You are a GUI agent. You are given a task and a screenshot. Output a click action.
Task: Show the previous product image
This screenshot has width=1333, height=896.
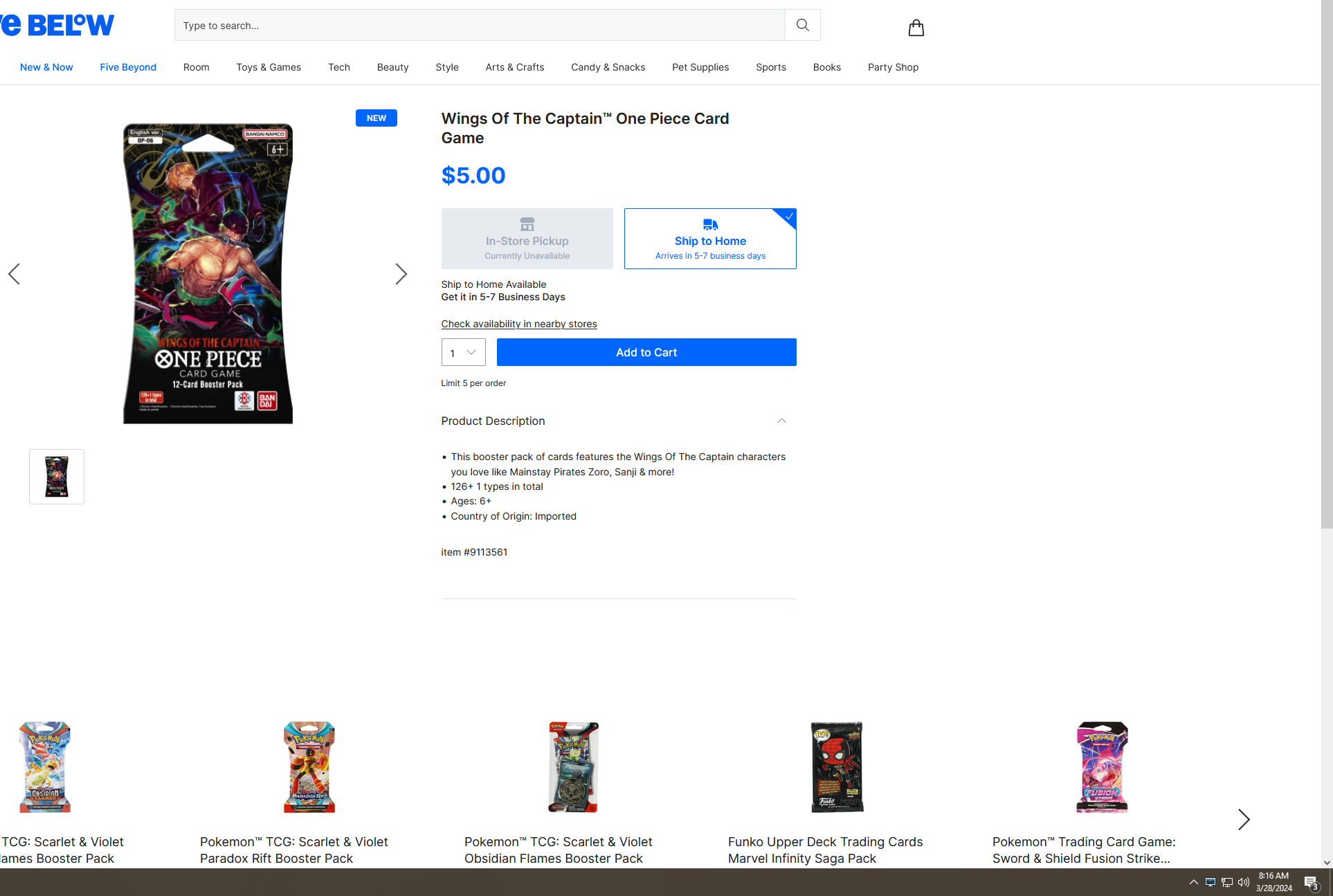click(14, 274)
